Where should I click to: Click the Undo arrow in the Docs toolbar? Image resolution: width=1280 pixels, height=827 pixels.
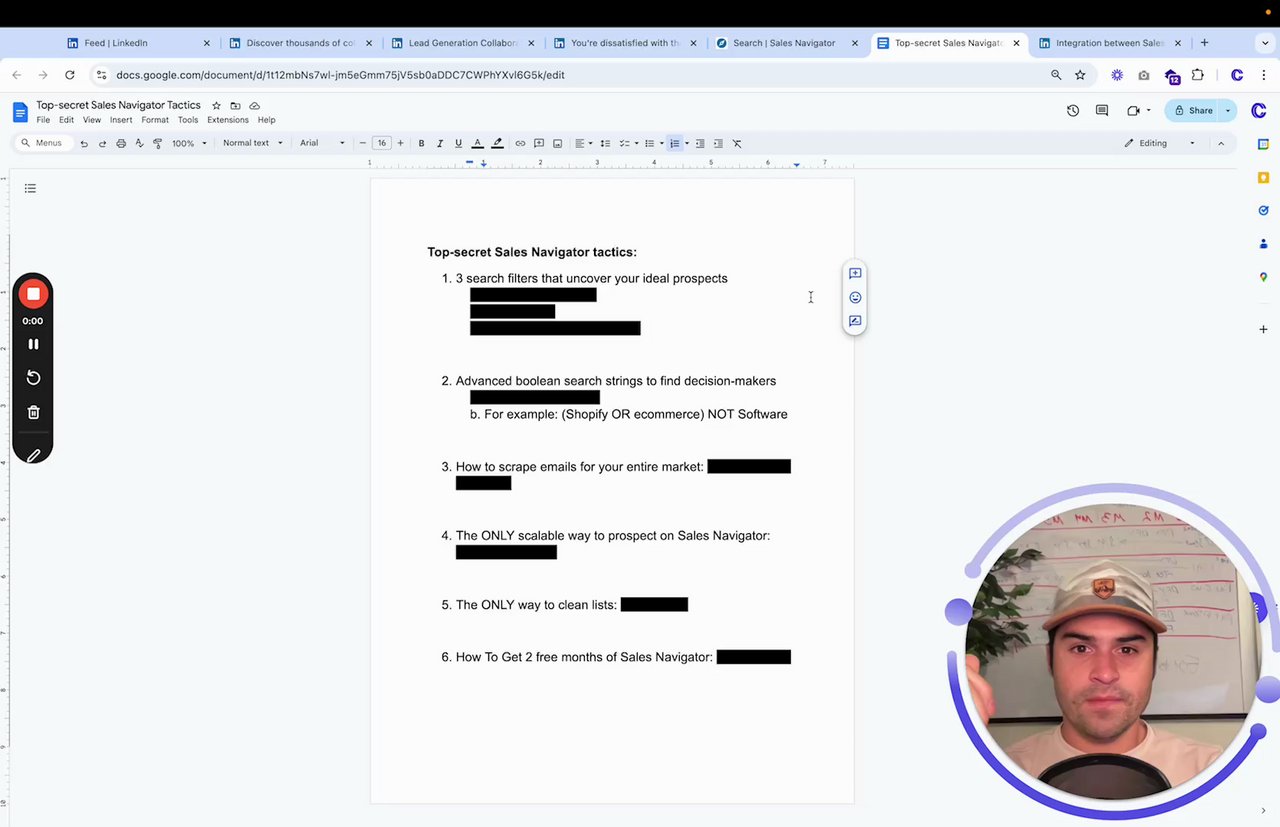tap(84, 143)
